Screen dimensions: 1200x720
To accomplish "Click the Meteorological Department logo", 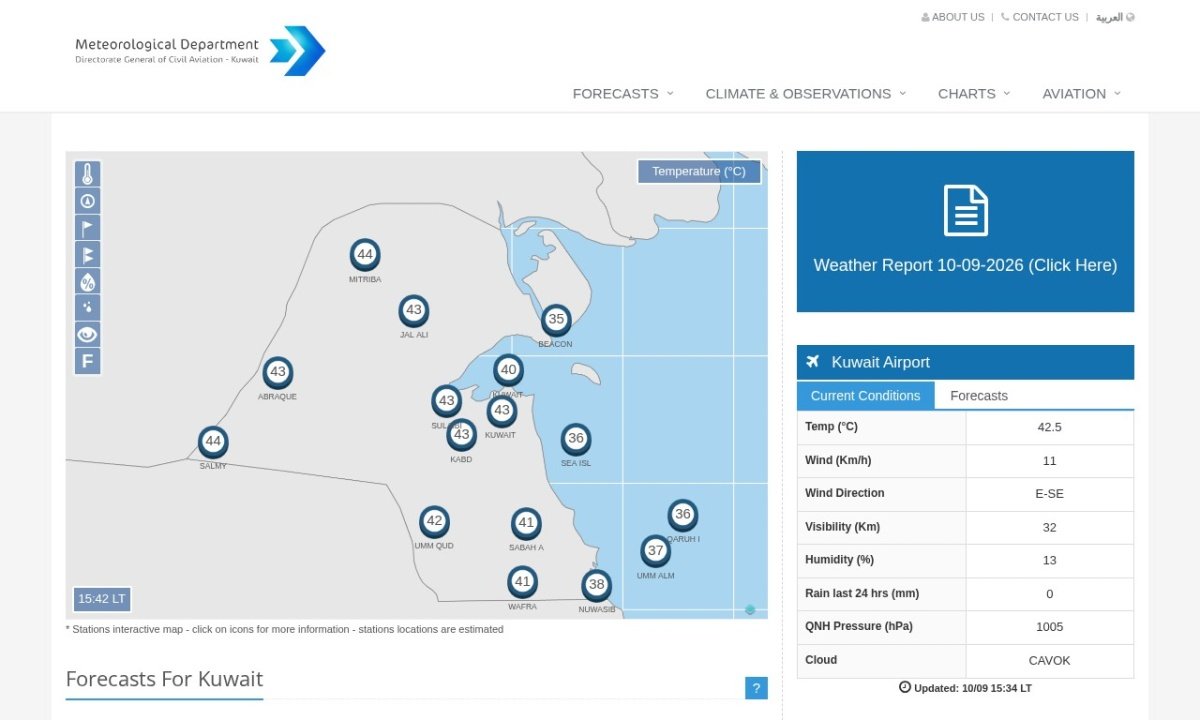I will pos(200,51).
